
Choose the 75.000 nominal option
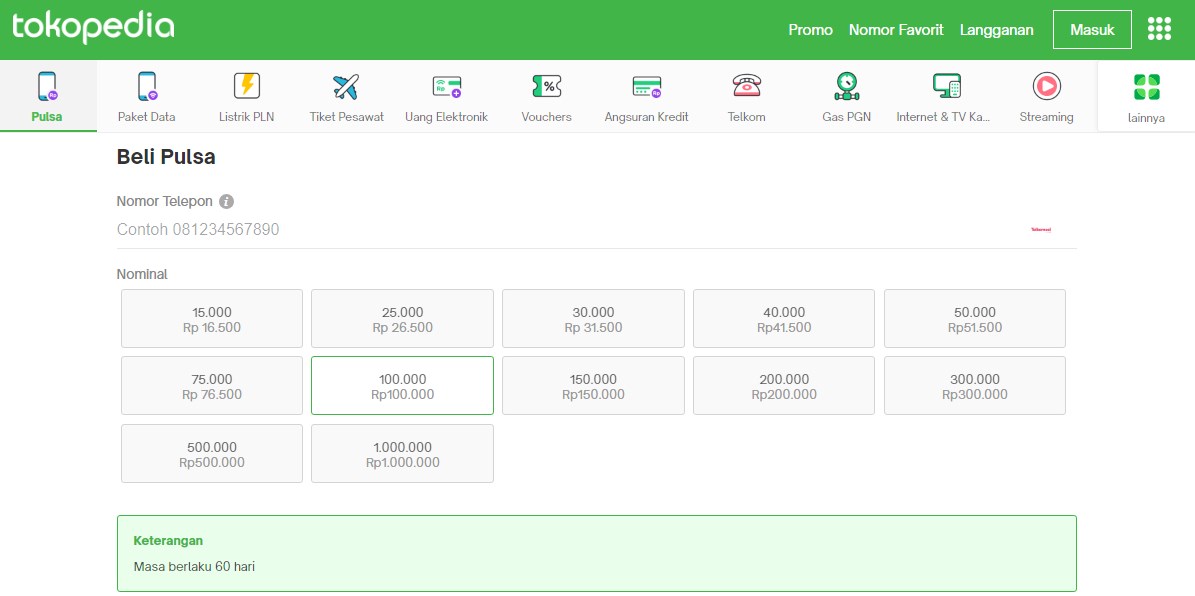tap(212, 386)
